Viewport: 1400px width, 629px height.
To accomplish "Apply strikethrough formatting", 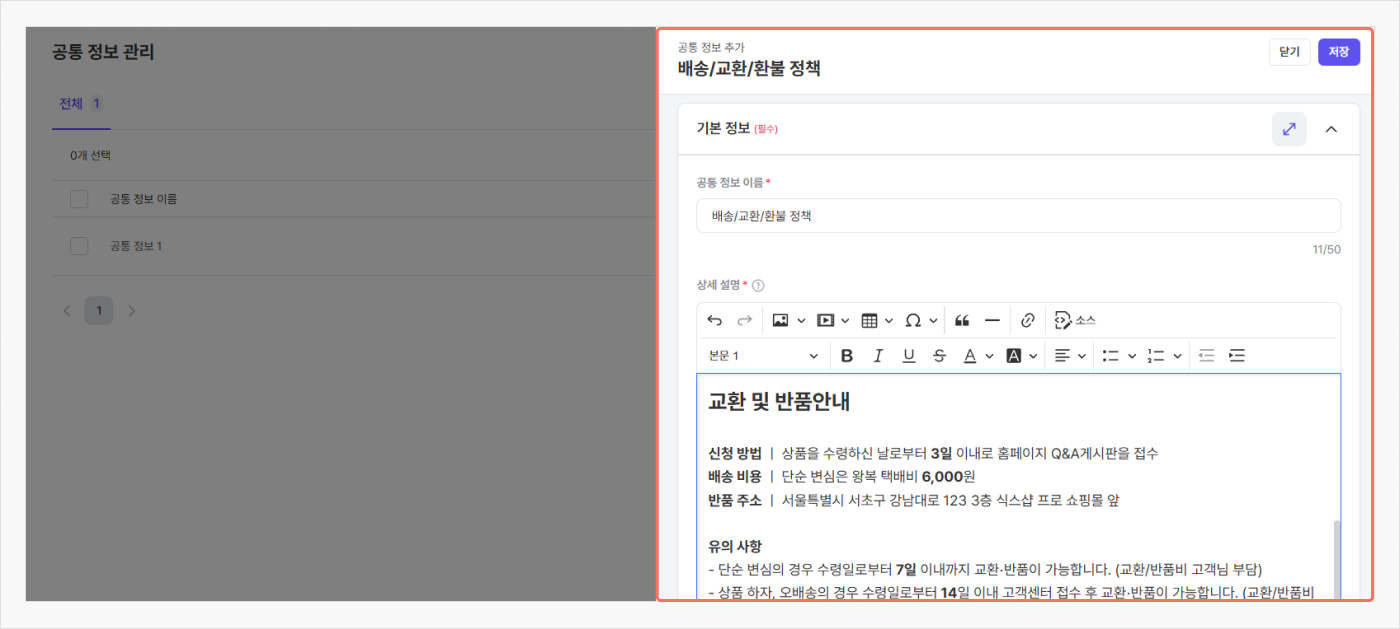I will click(x=939, y=356).
